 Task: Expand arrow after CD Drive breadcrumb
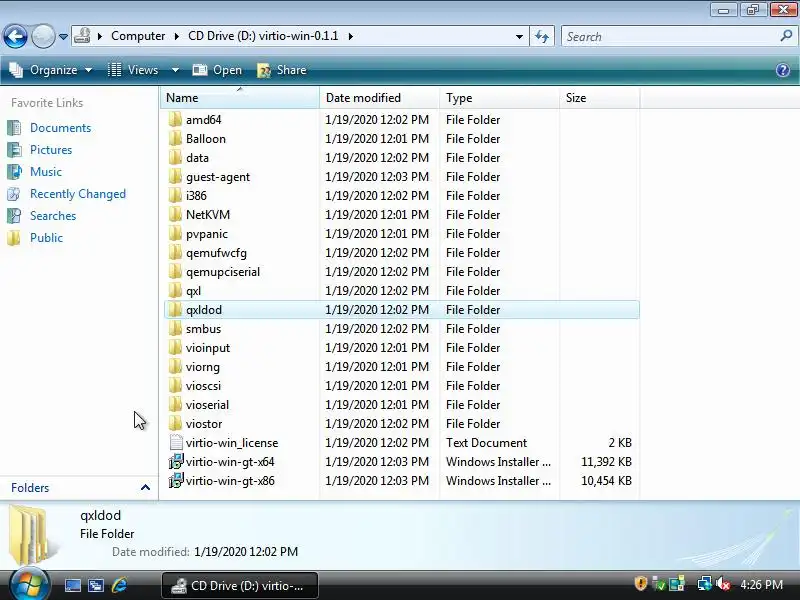[x=351, y=36]
